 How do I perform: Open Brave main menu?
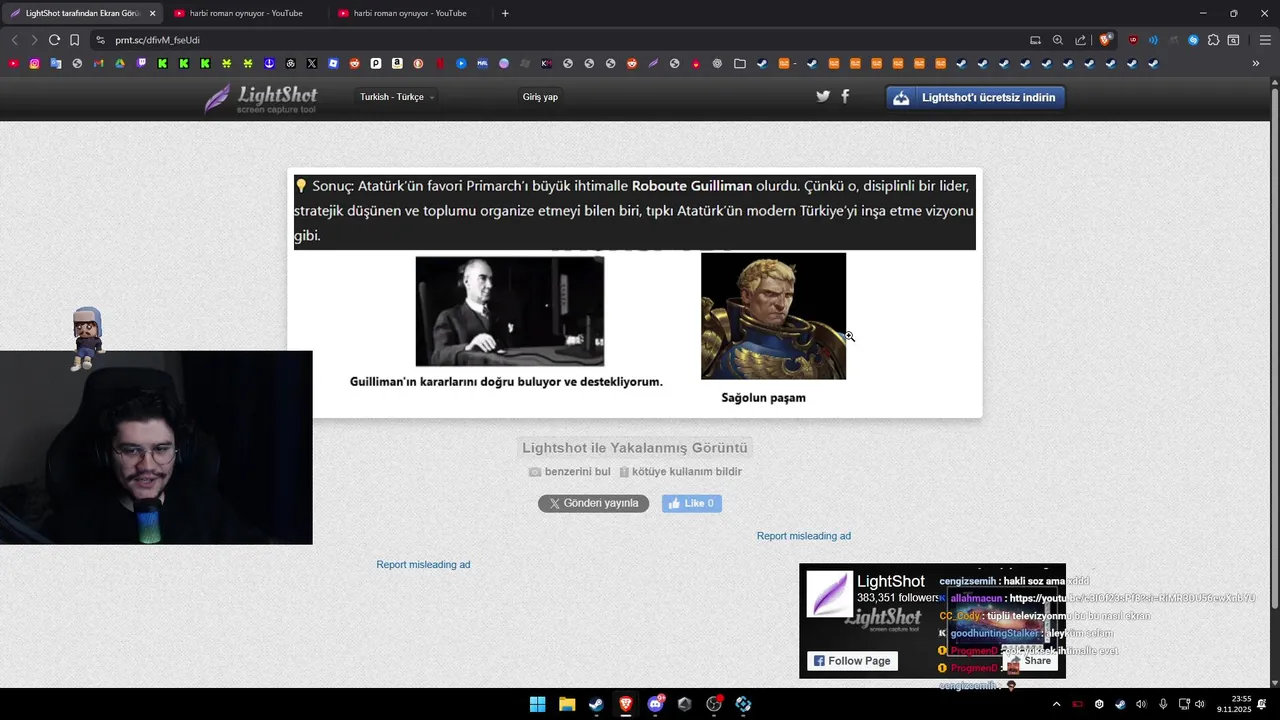pyautogui.click(x=1265, y=40)
